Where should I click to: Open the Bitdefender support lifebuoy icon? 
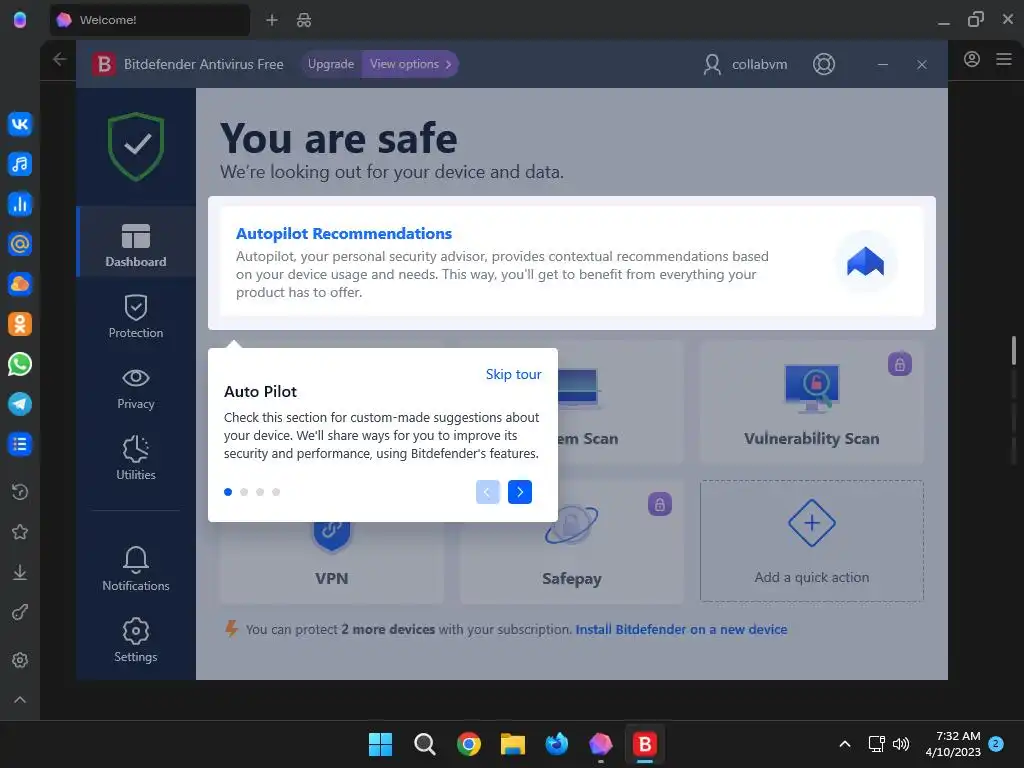pyautogui.click(x=824, y=64)
